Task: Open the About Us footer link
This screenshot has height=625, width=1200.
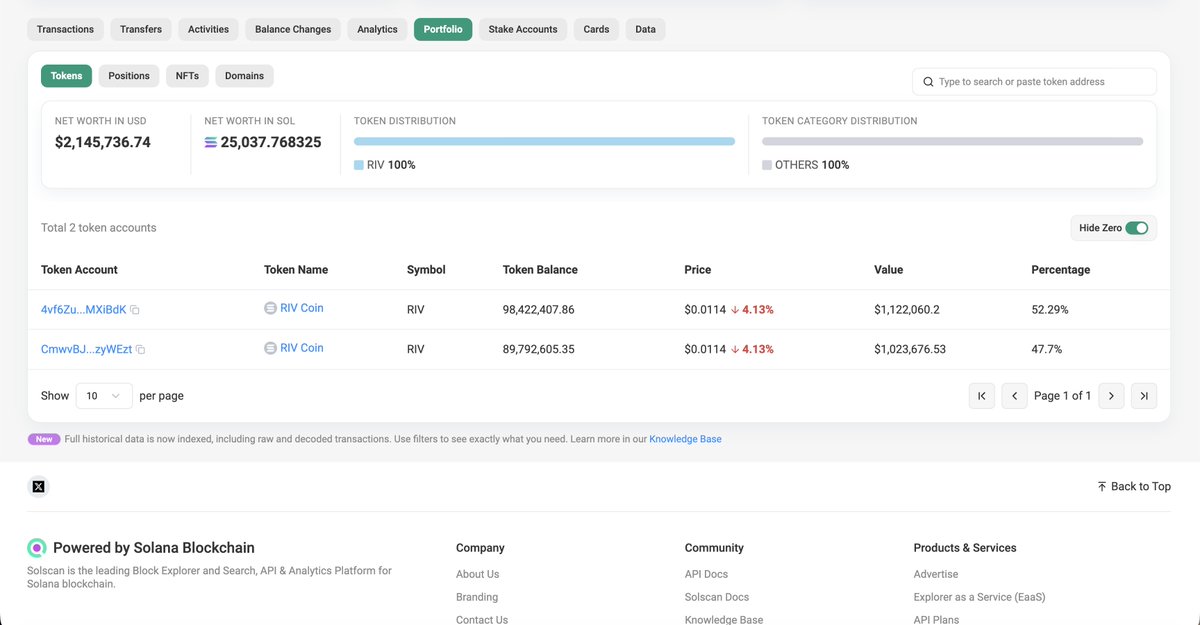Action: coord(477,574)
